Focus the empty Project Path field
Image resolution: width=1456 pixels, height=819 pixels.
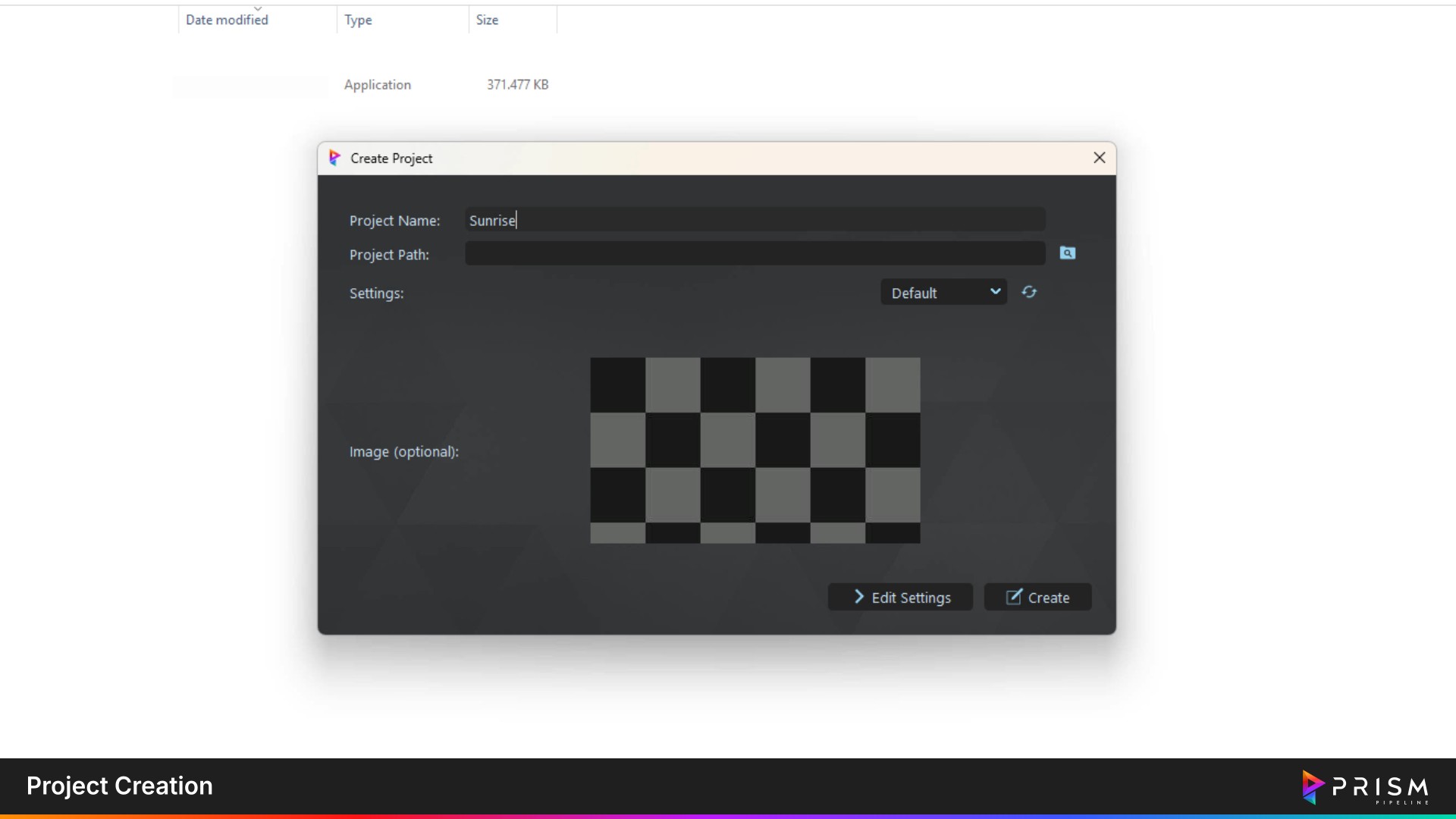coord(755,254)
